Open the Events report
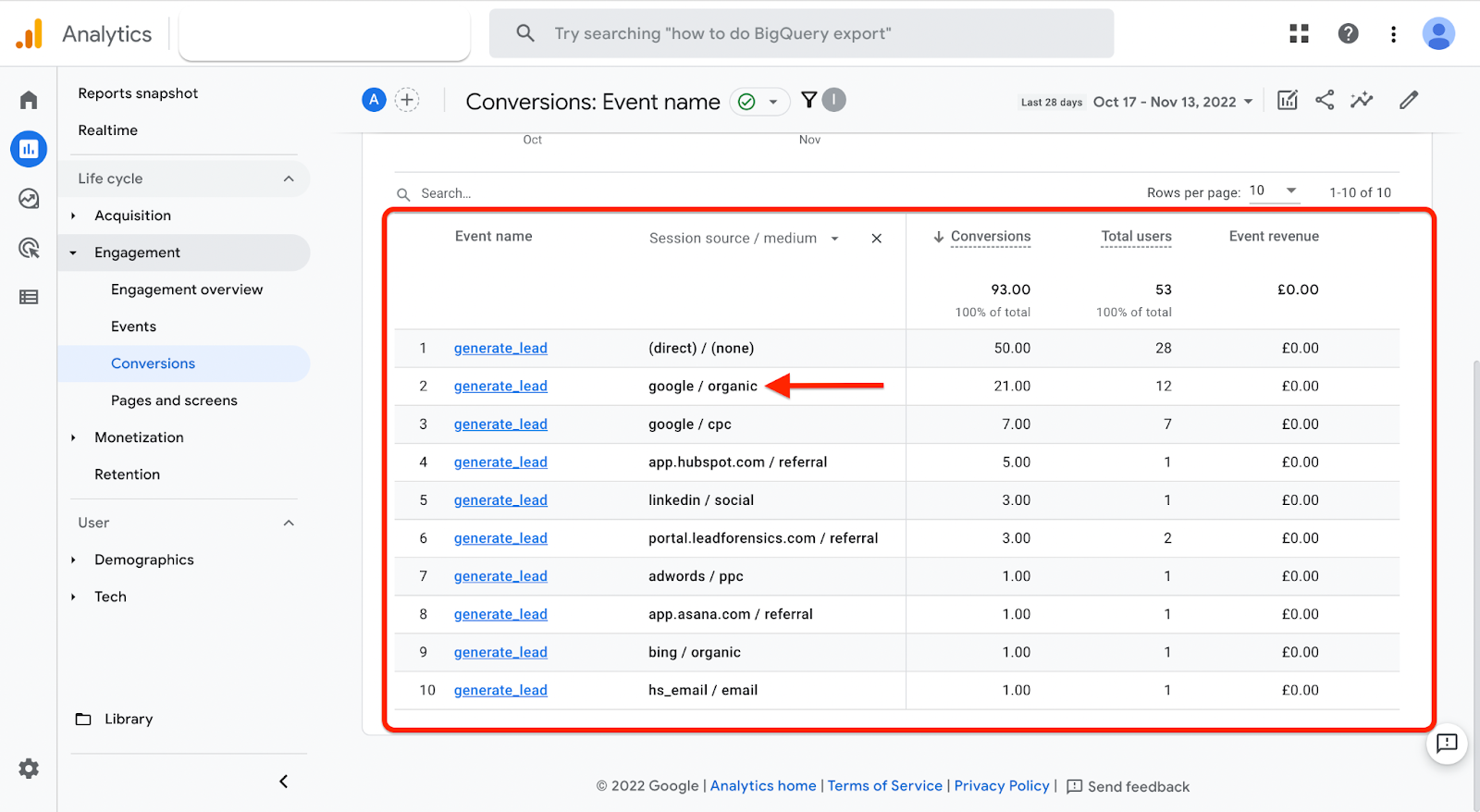Viewport: 1480px width, 812px height. (133, 326)
